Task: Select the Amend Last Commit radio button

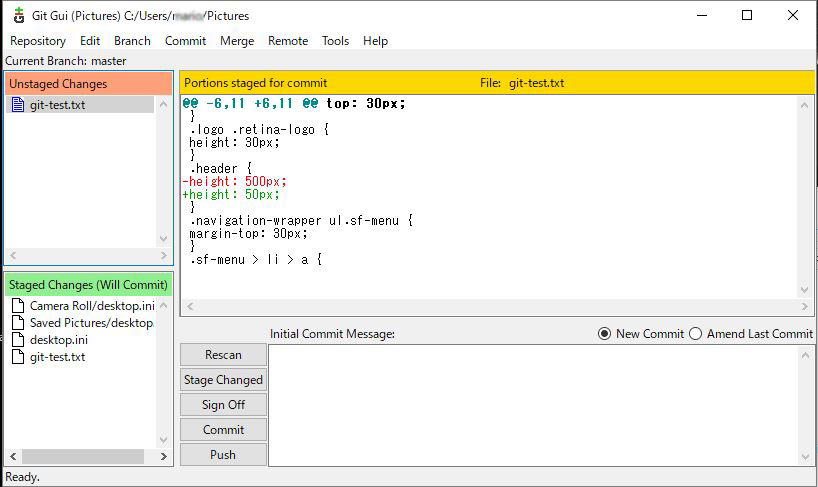Action: pos(695,334)
